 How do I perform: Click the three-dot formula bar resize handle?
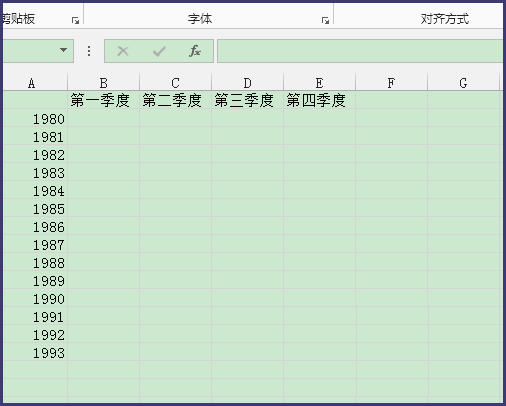coord(89,51)
